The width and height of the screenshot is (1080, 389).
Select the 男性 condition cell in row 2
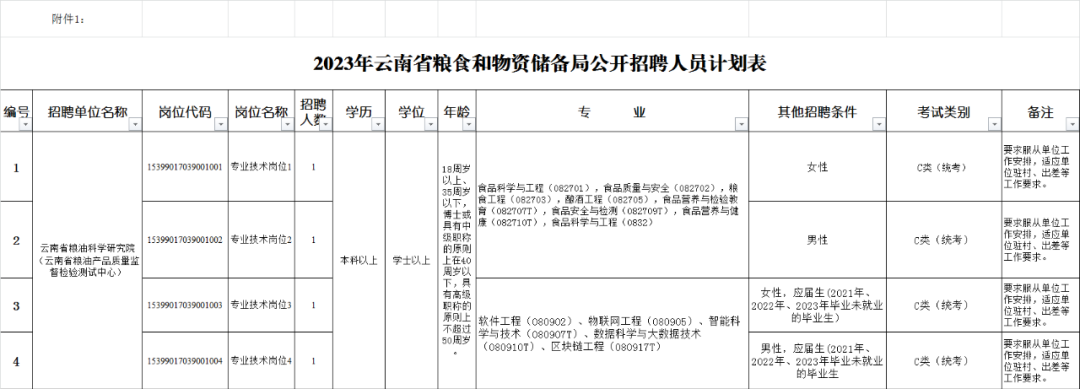pos(818,240)
